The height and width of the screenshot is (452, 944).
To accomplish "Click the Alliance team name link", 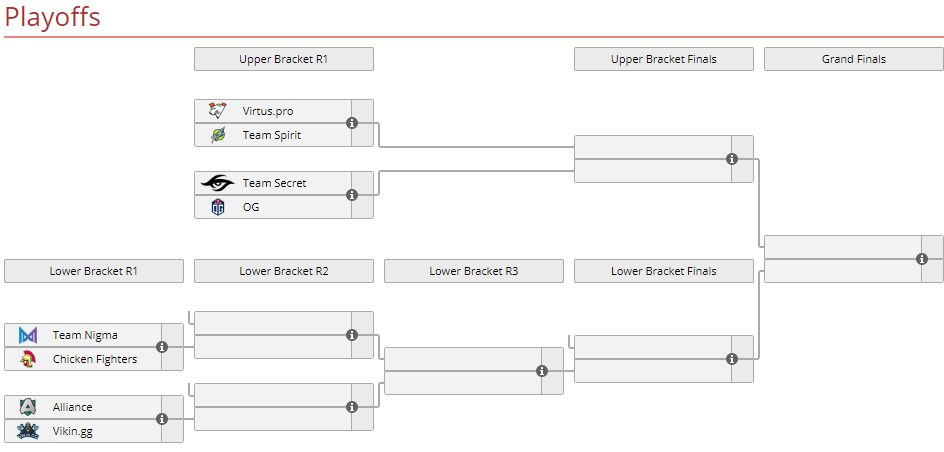I will [x=72, y=407].
